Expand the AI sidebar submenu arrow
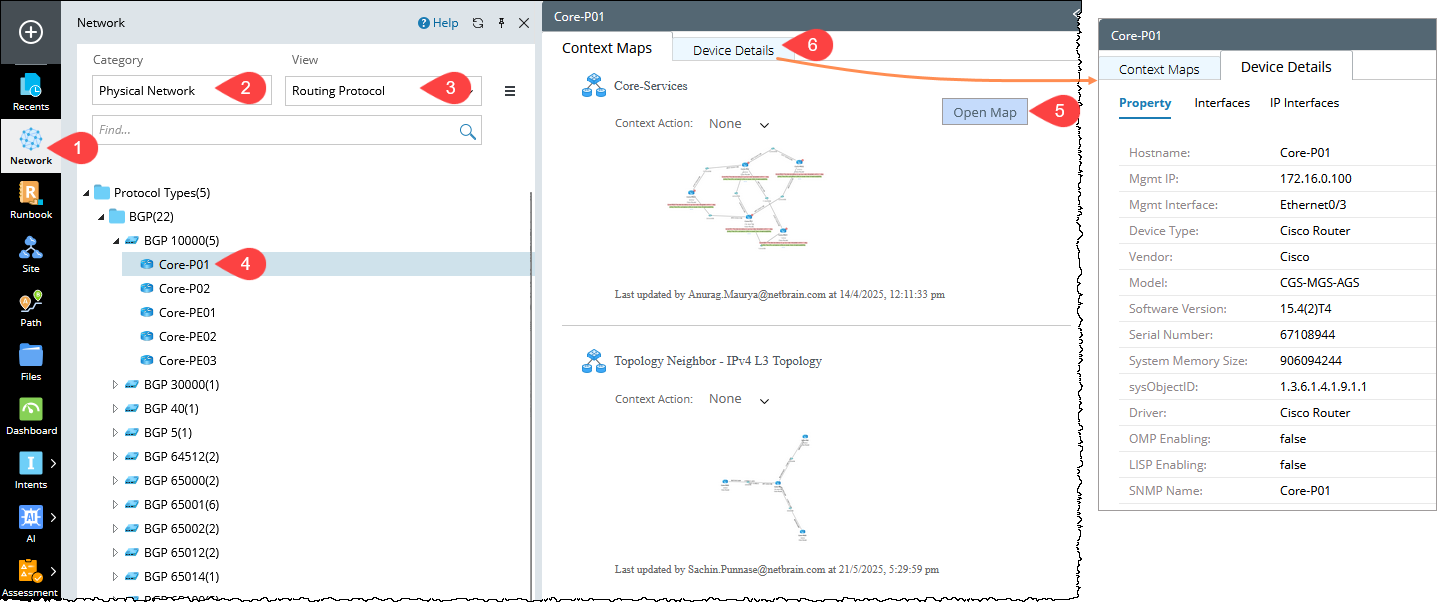 (x=53, y=517)
